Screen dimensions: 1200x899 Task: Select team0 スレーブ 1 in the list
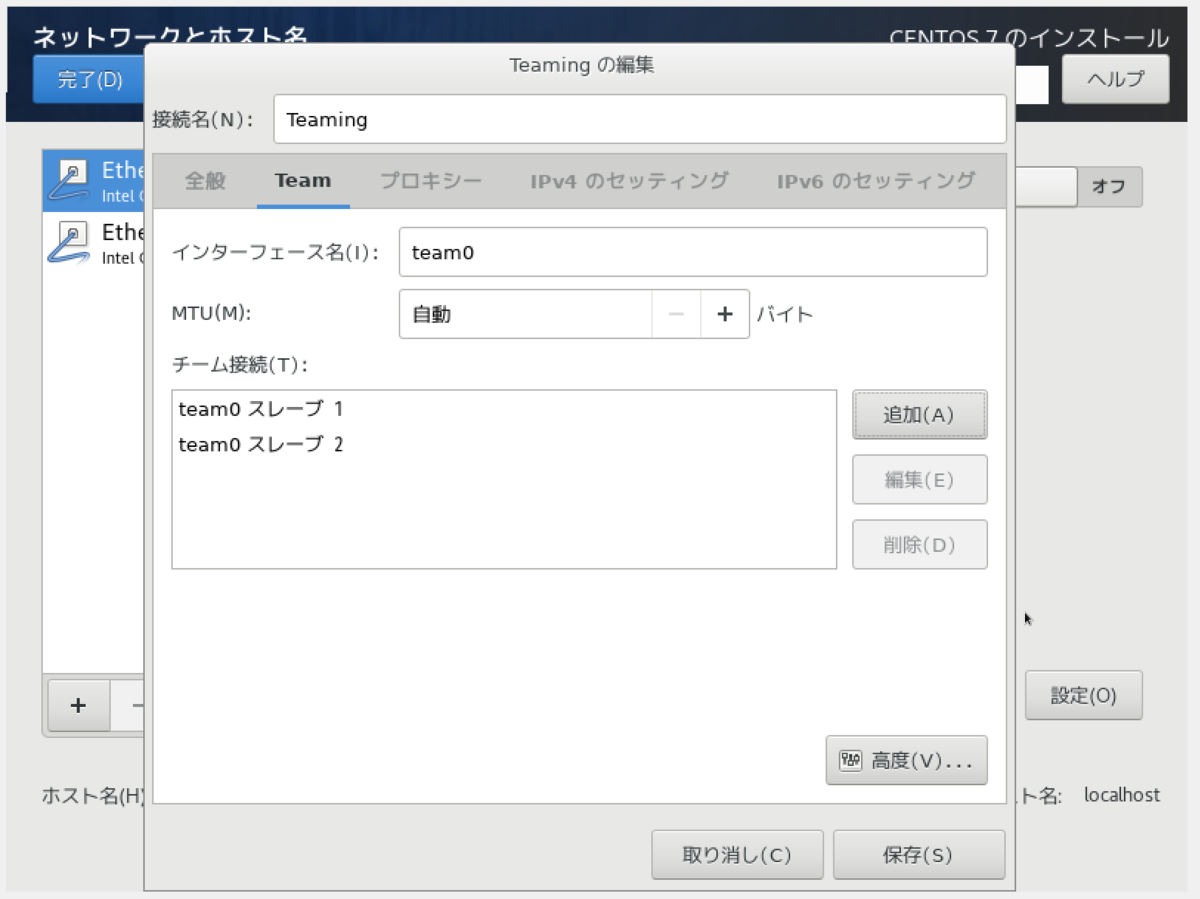[x=260, y=408]
